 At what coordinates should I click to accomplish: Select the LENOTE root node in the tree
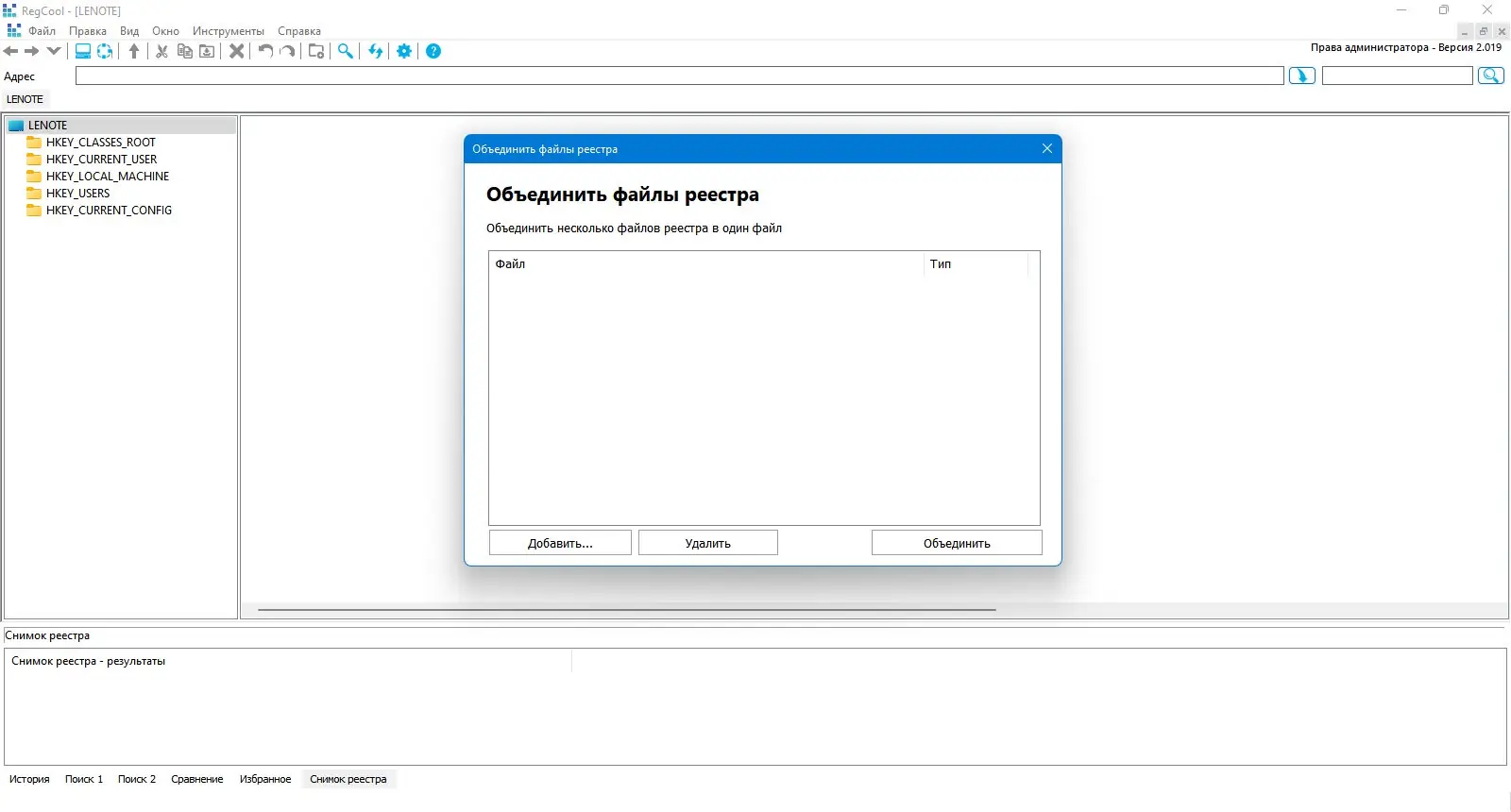[47, 126]
